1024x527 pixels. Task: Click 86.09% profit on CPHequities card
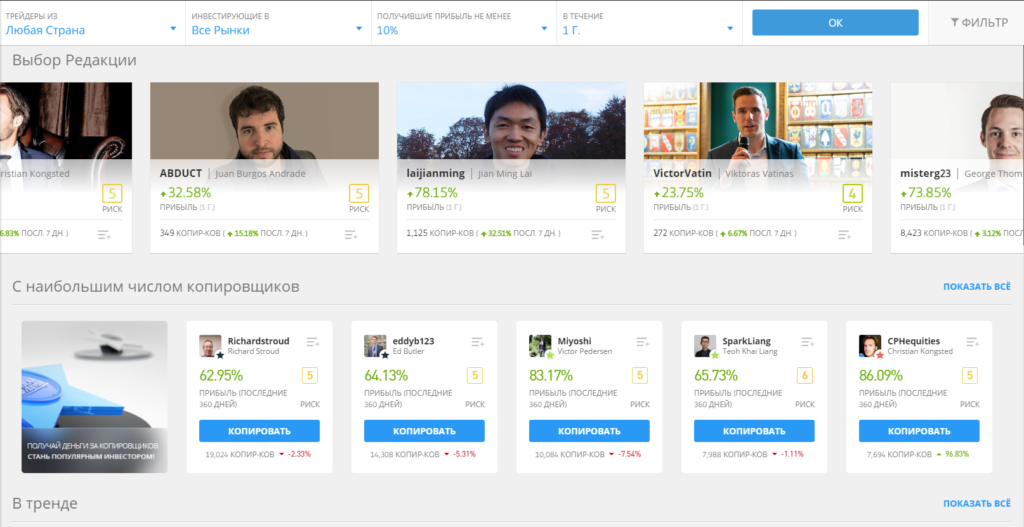point(881,375)
